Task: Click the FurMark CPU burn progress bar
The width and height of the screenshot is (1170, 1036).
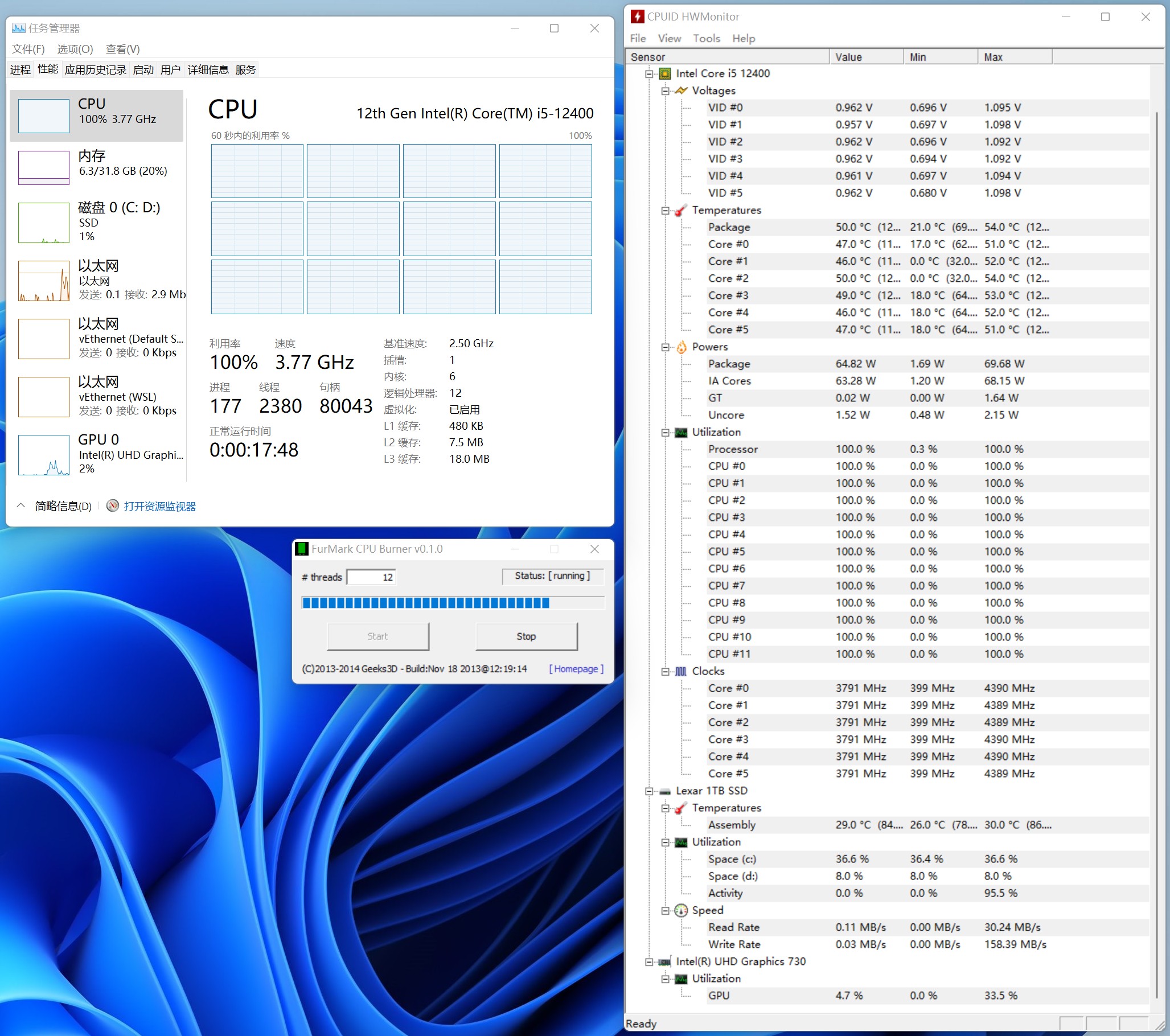Action: point(453,603)
